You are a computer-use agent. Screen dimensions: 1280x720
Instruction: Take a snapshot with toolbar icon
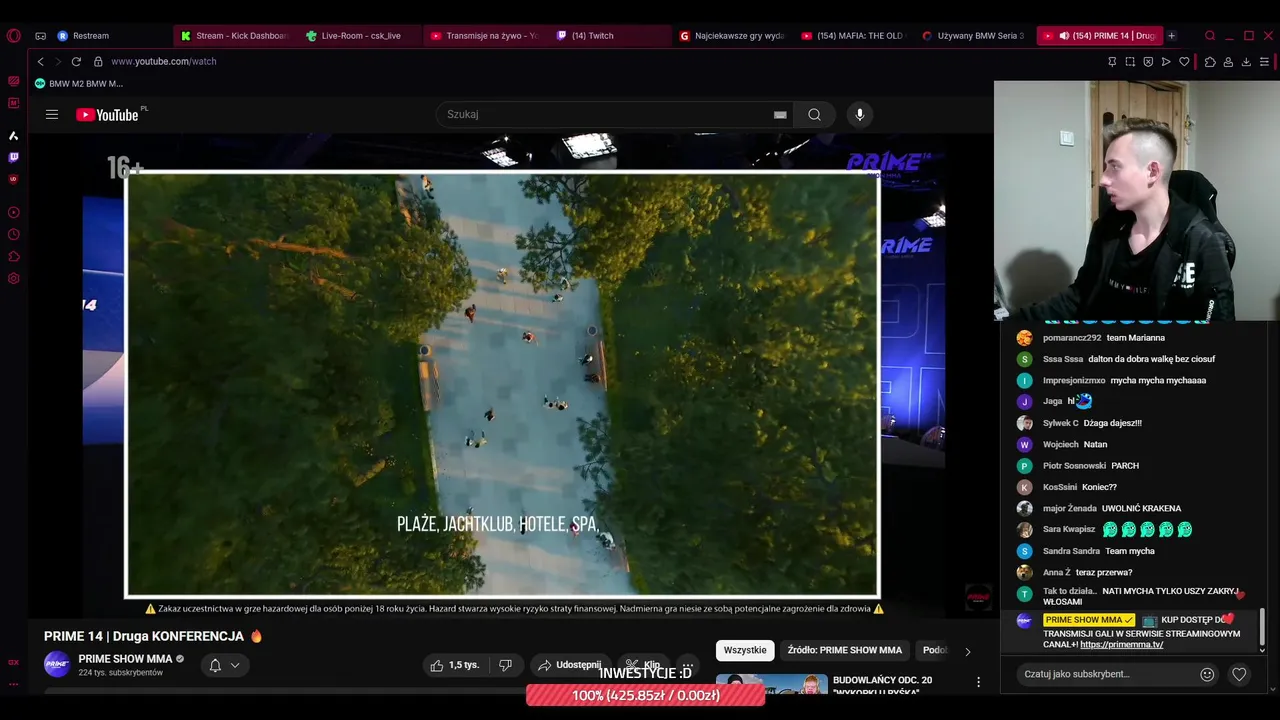click(1130, 61)
